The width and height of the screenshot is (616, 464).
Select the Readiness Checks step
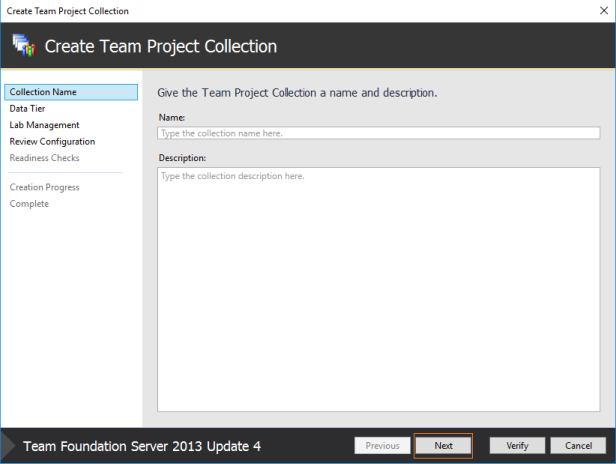click(44, 158)
